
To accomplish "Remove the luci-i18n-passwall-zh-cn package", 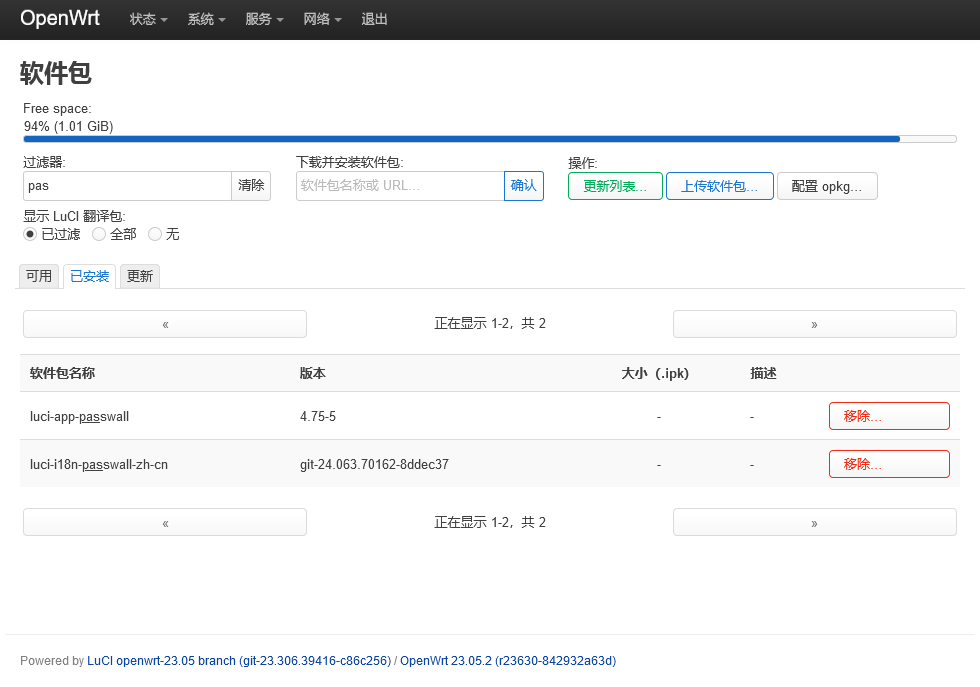I will [889, 464].
